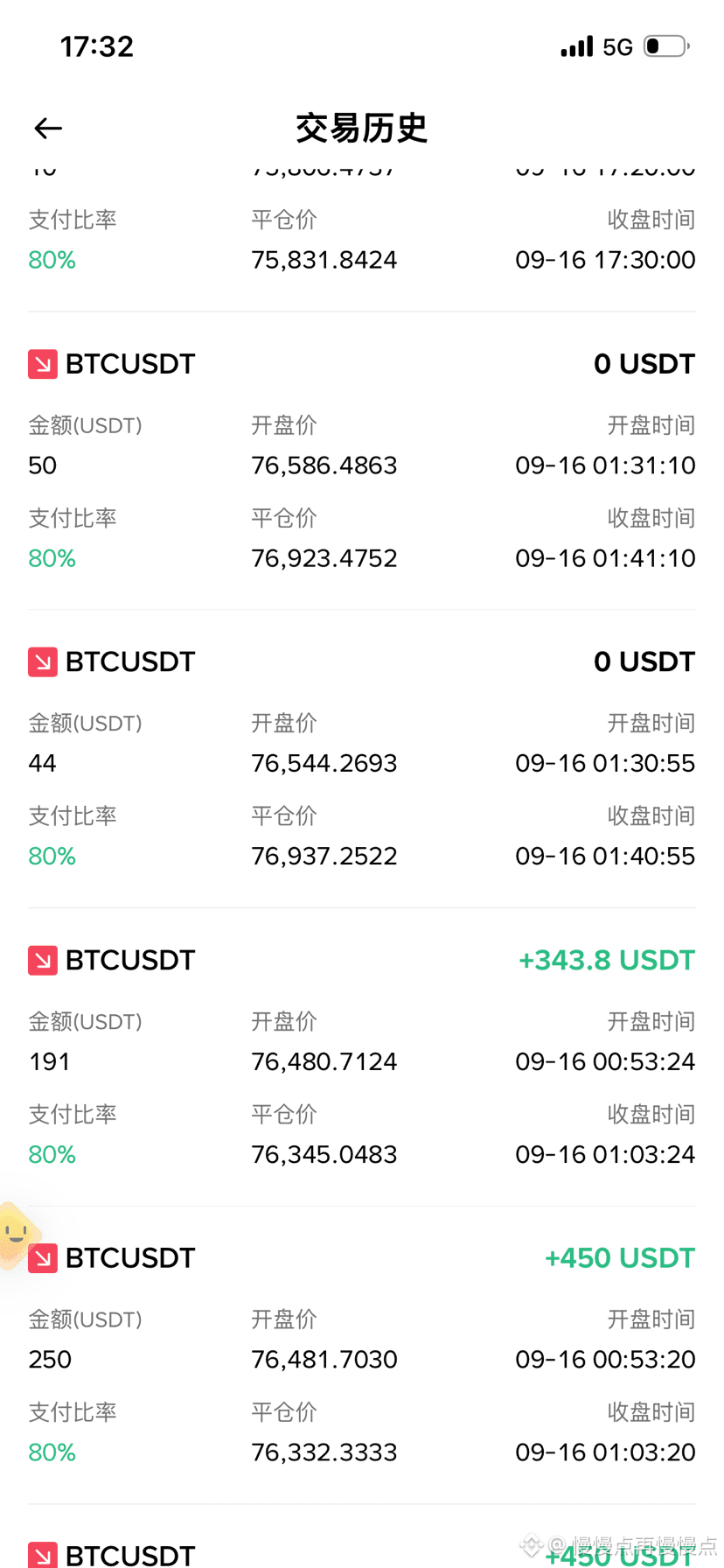This screenshot has height=1568, width=724.
Task: Tap the 5G network indicator
Action: (618, 47)
